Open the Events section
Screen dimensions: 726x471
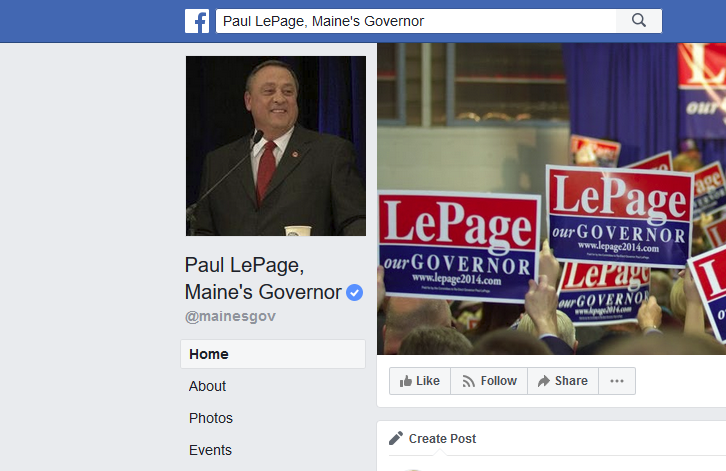pos(210,450)
